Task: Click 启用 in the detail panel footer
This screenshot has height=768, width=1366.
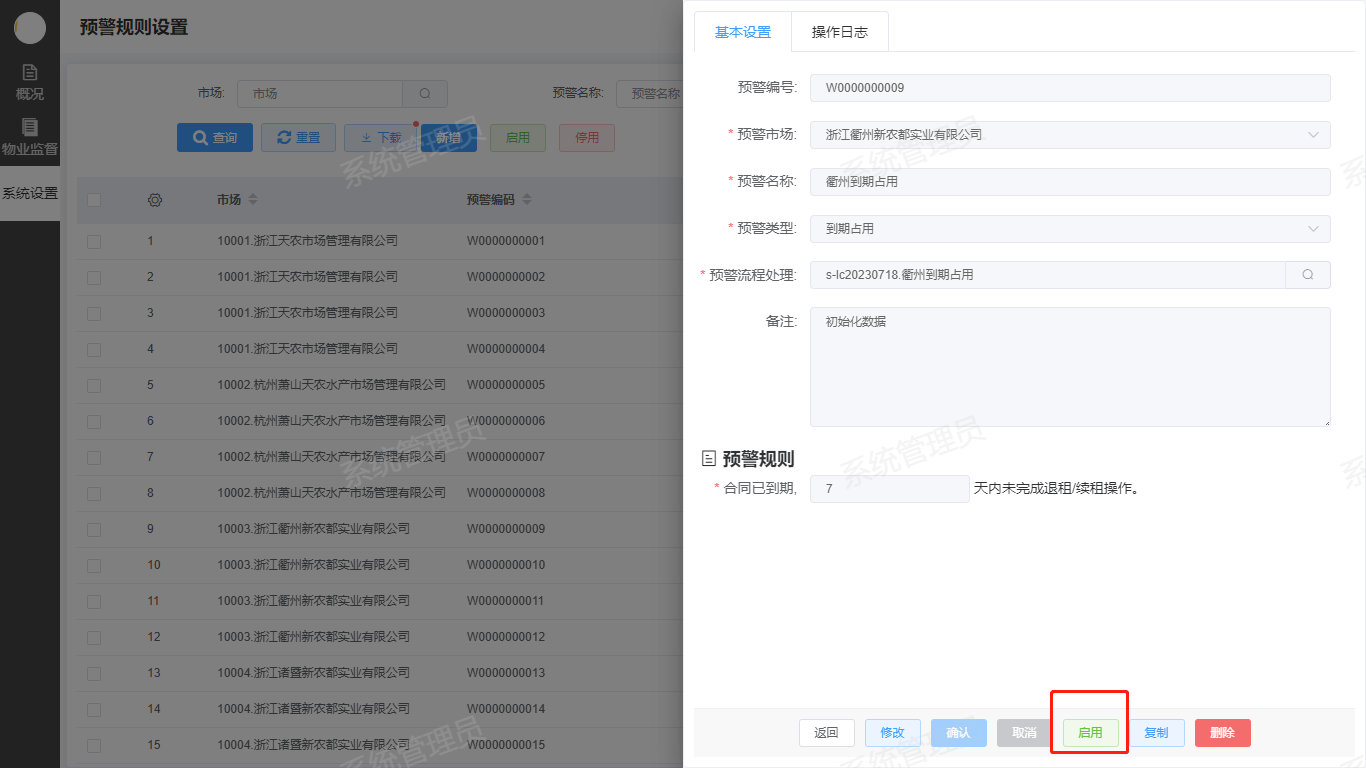Action: [x=1091, y=733]
